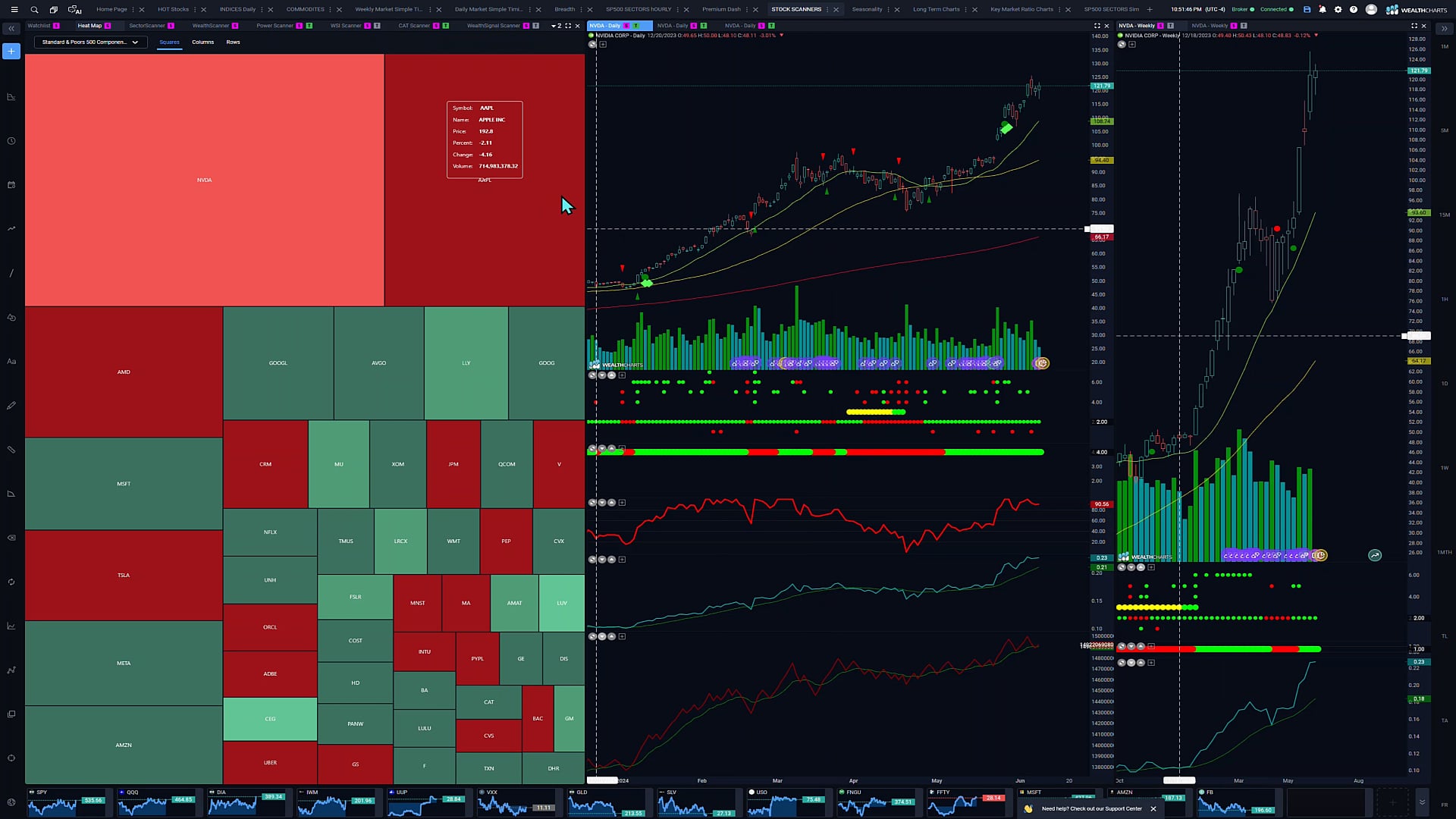Toggle visibility eye of NVDA Daily main series
1456x819 pixels.
coord(591,45)
